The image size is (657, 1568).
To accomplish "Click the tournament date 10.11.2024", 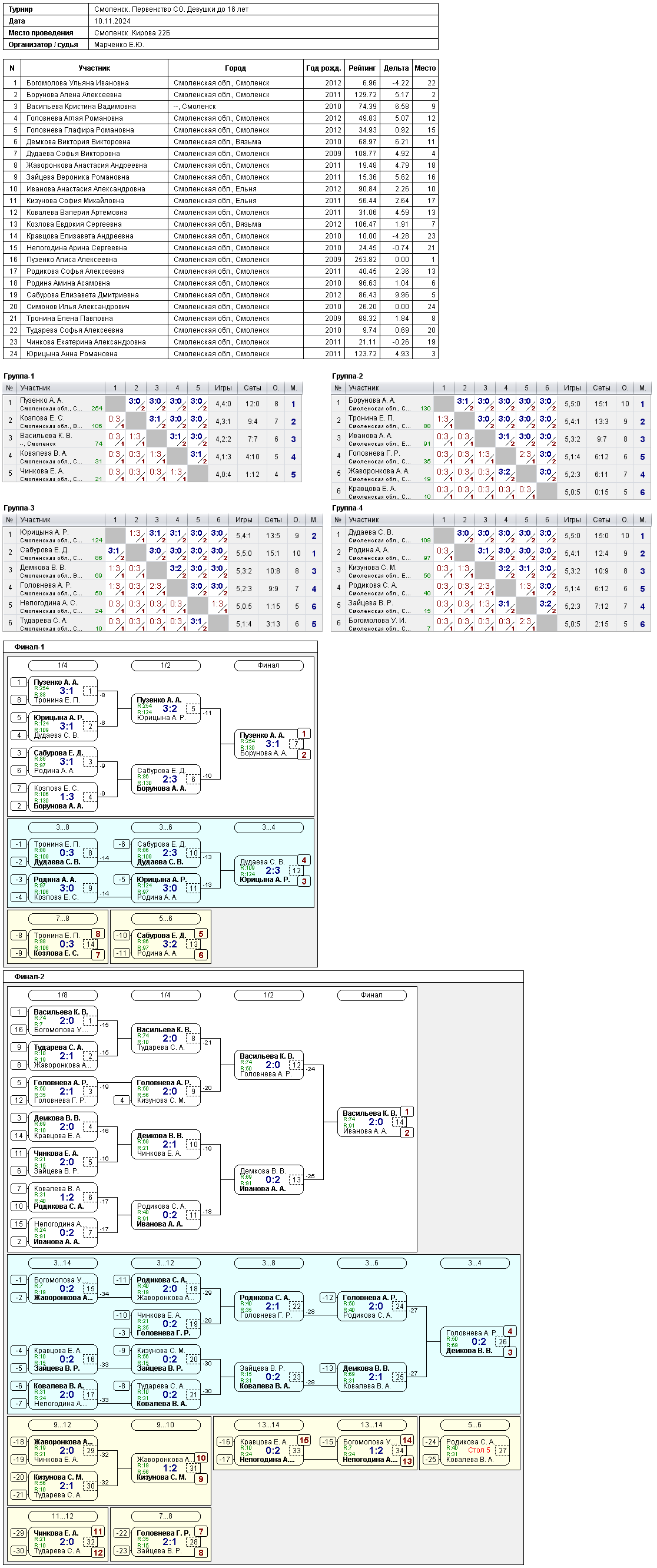I will click(112, 21).
